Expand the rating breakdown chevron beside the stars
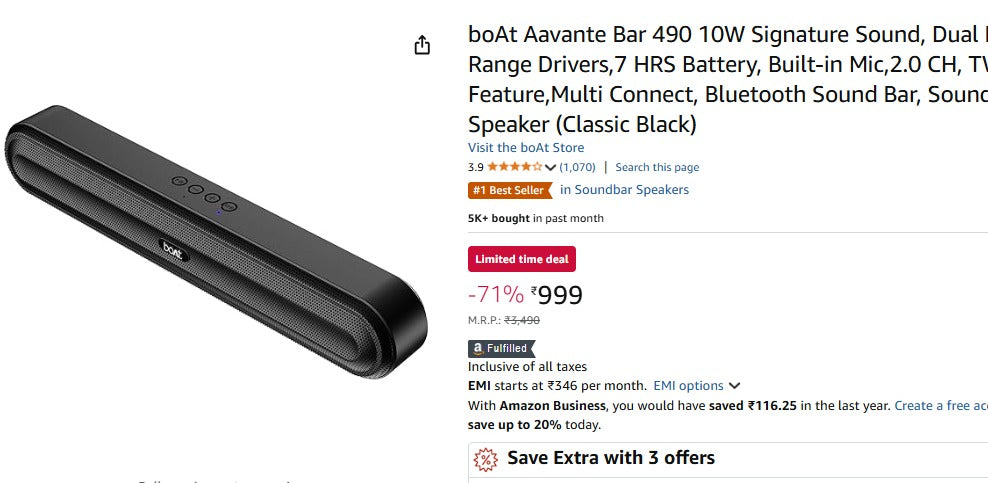Image resolution: width=988 pixels, height=483 pixels. point(550,167)
